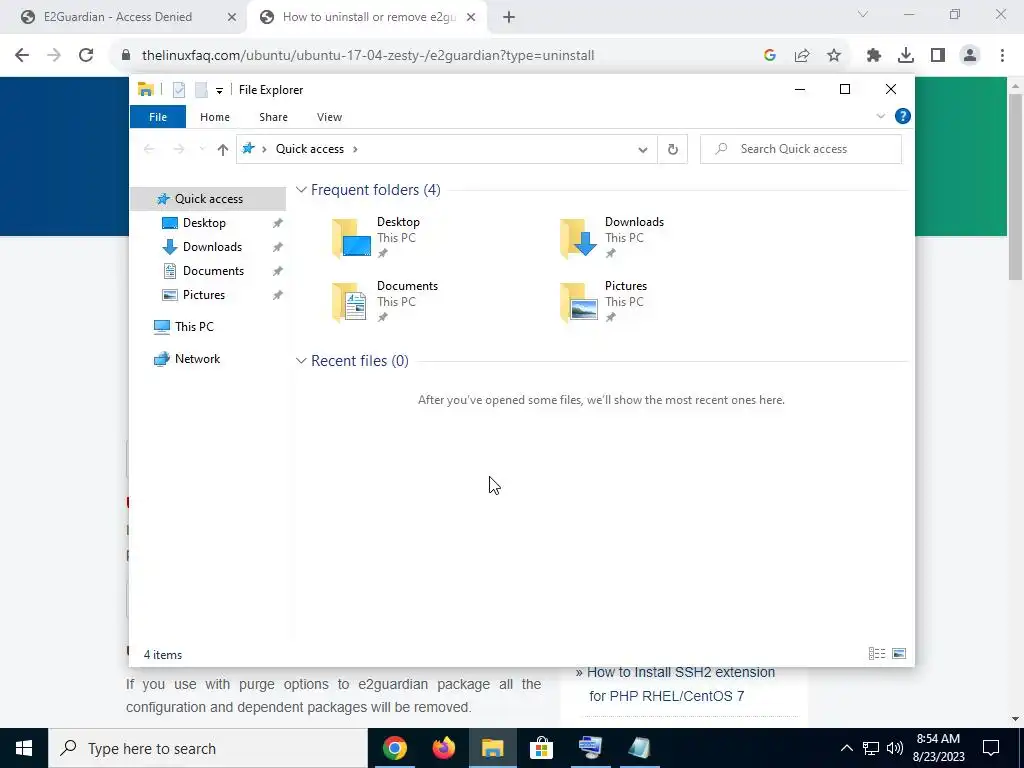1024x768 pixels.
Task: Select Network in the navigation pane
Action: click(x=197, y=359)
